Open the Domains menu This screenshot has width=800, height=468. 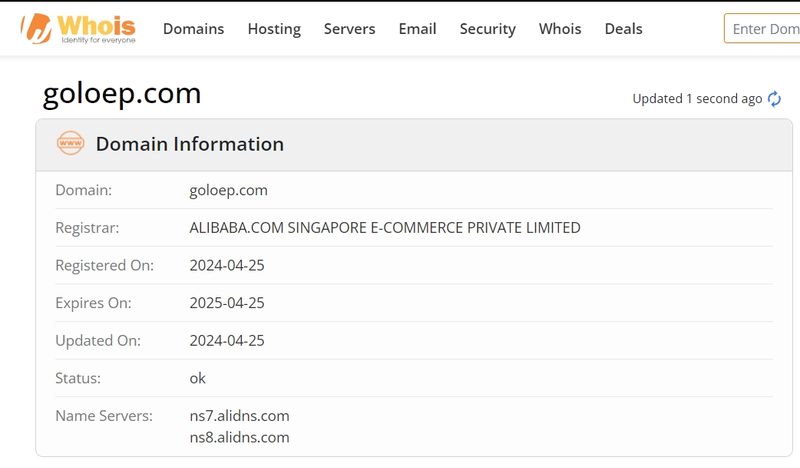tap(193, 29)
